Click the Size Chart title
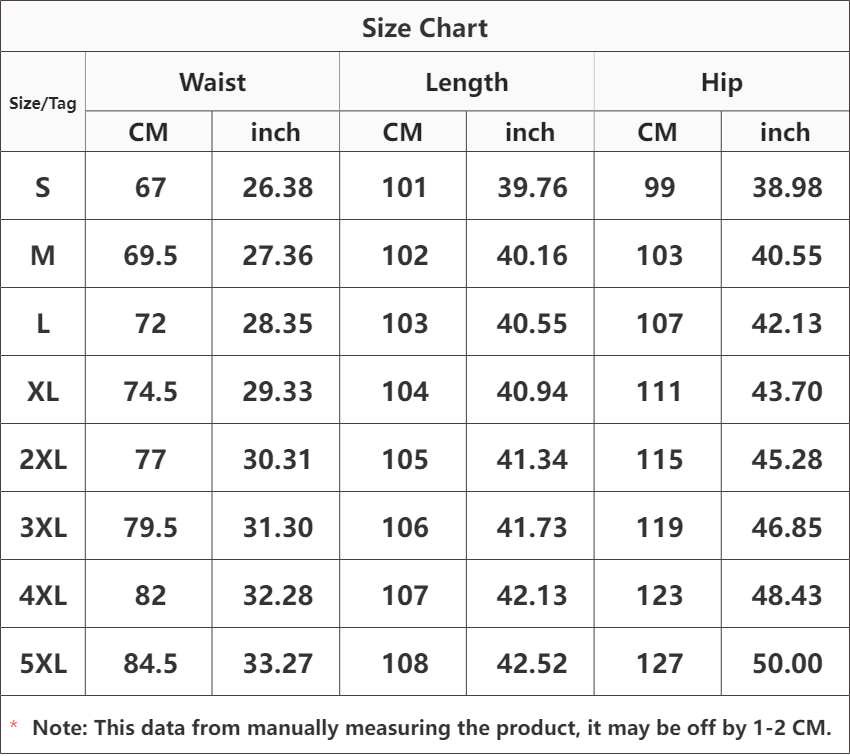Image resolution: width=850 pixels, height=756 pixels. tap(424, 28)
